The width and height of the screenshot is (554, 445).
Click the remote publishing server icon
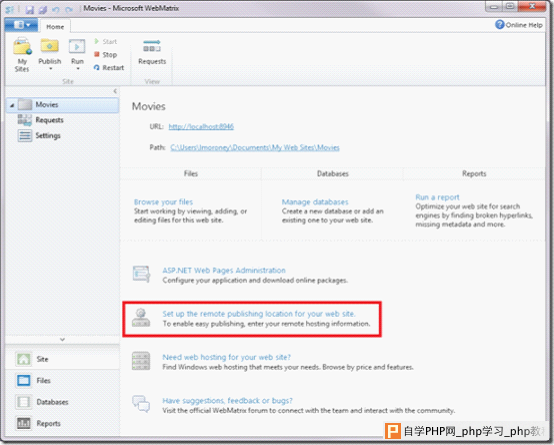(x=141, y=317)
